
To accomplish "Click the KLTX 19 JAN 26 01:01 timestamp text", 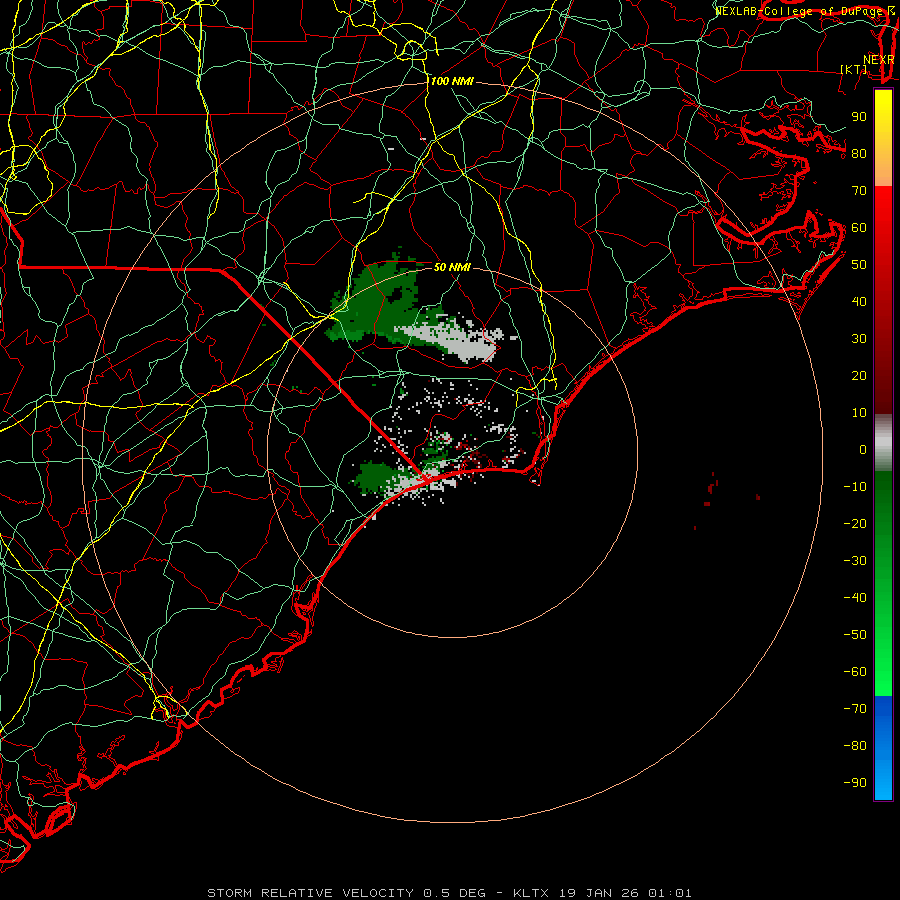I will pyautogui.click(x=602, y=893).
